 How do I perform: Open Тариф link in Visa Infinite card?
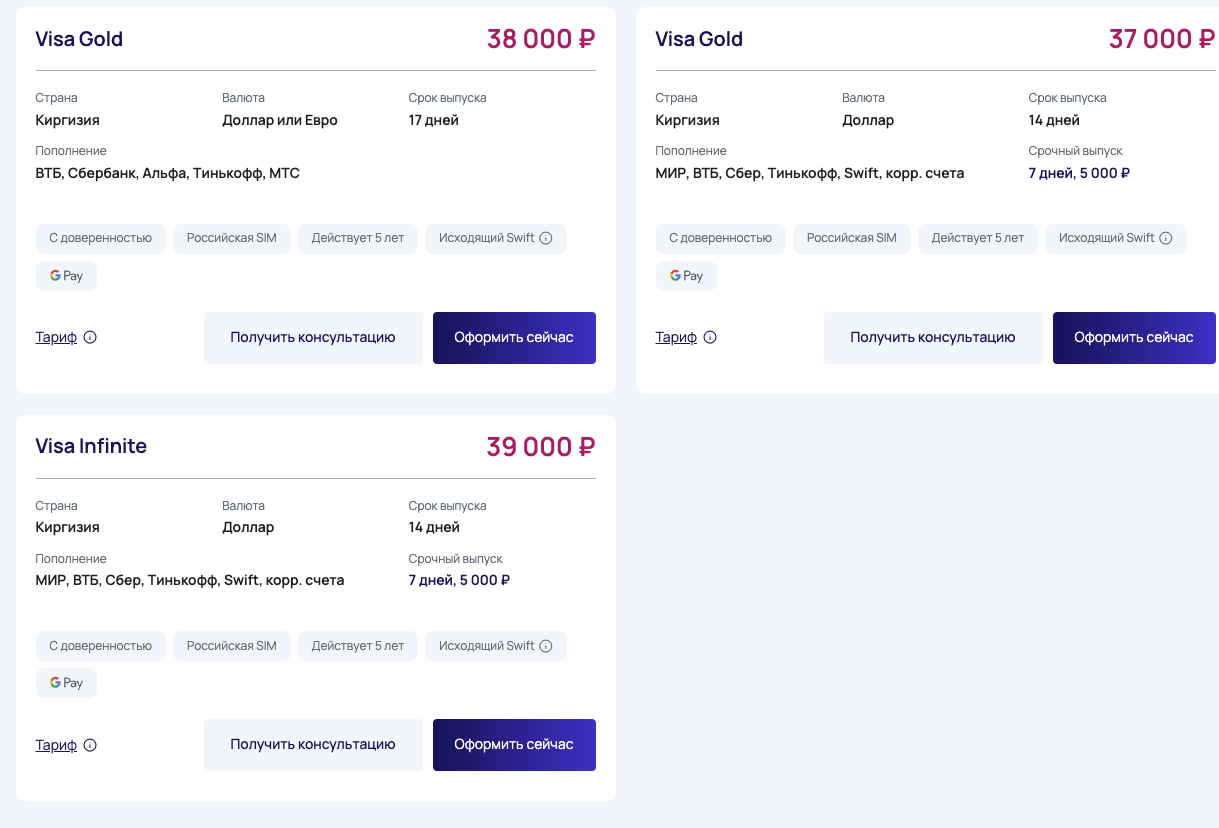click(x=56, y=745)
